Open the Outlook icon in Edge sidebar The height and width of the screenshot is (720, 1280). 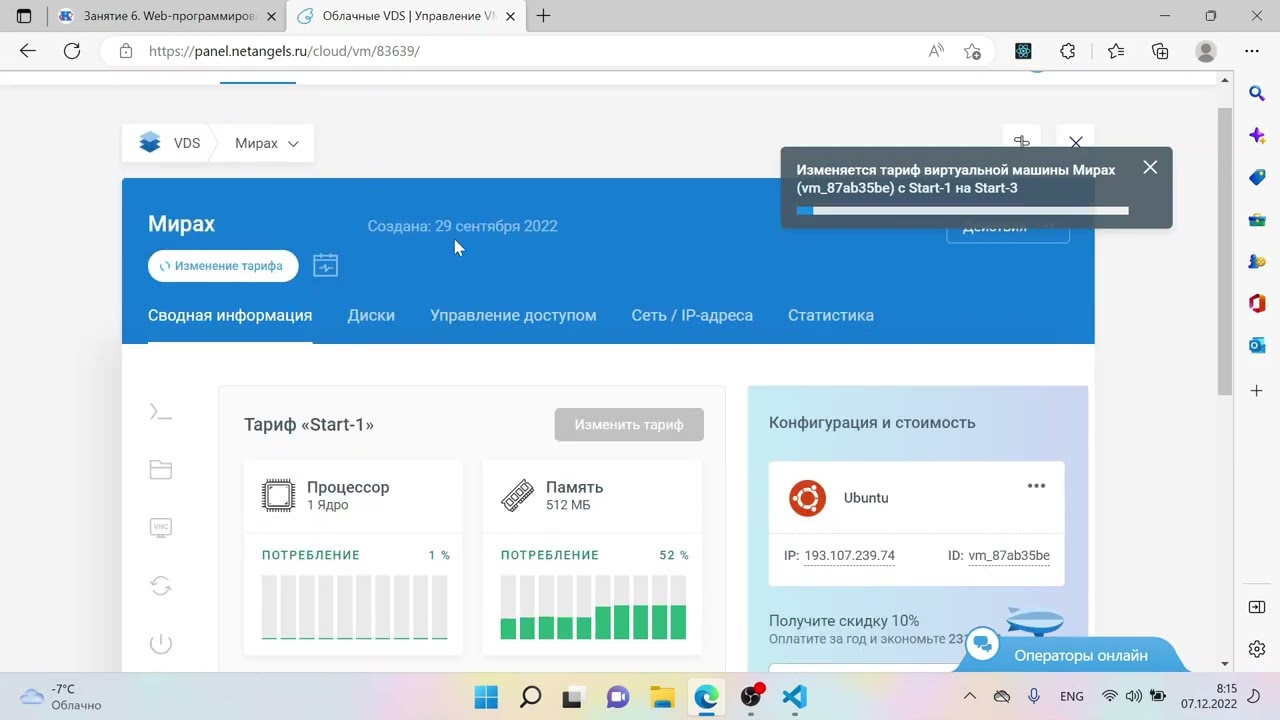tap(1257, 345)
